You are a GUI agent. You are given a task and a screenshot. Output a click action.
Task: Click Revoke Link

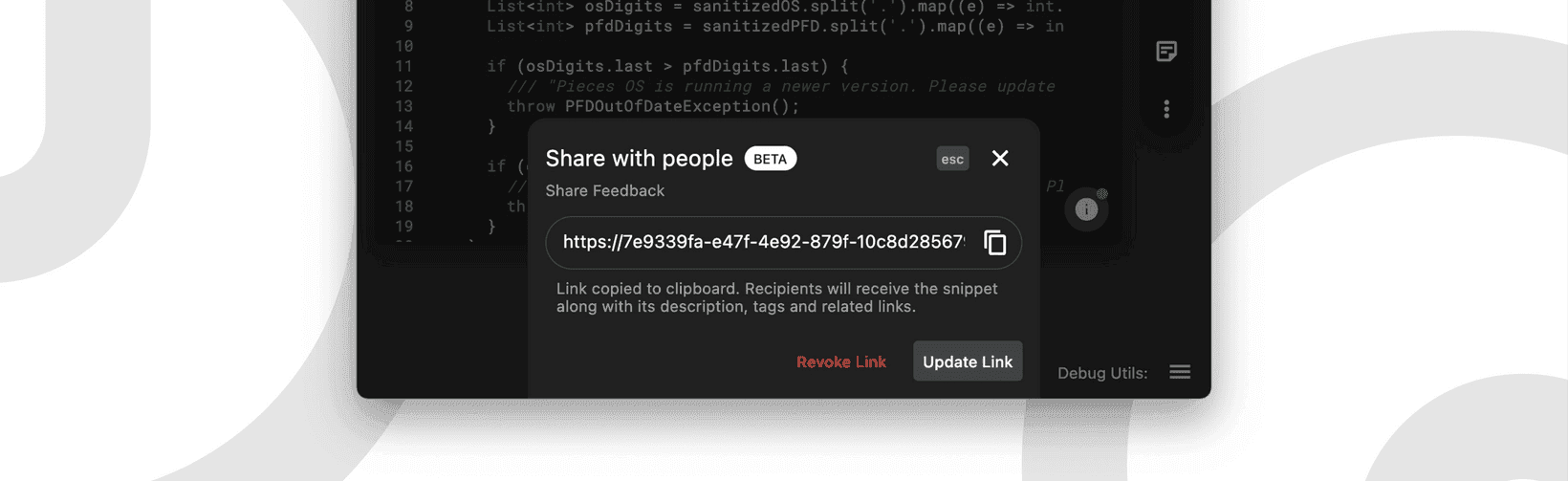841,361
